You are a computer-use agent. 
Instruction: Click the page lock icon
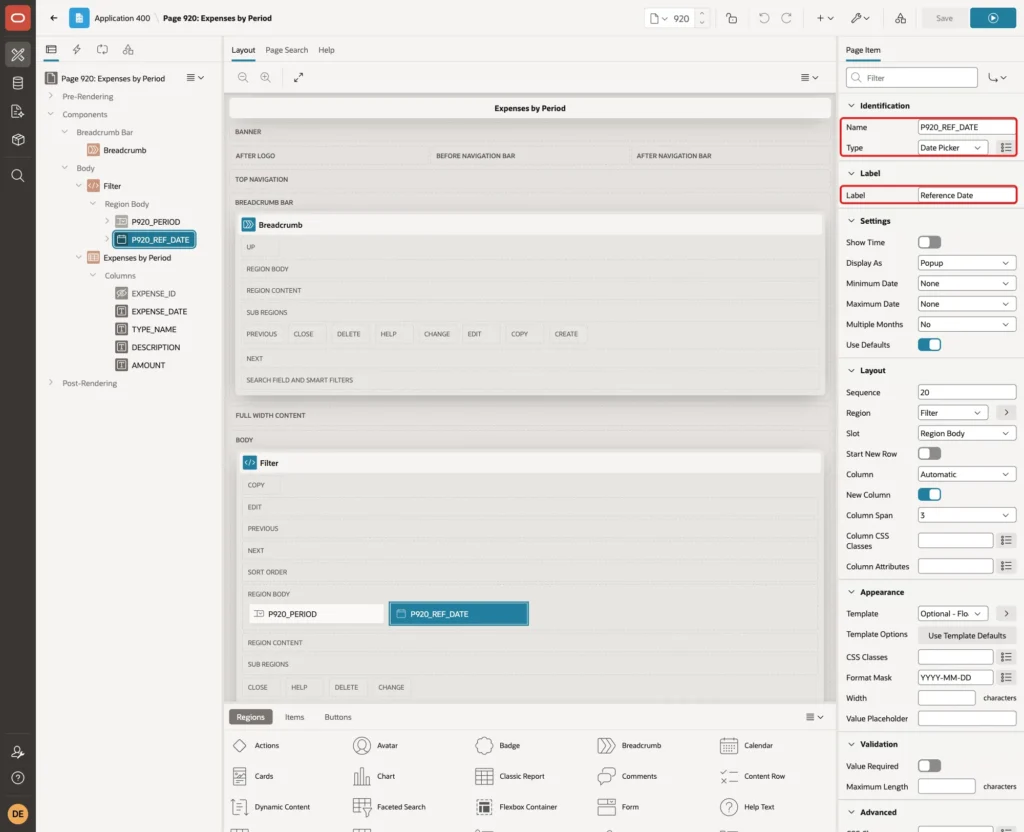[731, 18]
